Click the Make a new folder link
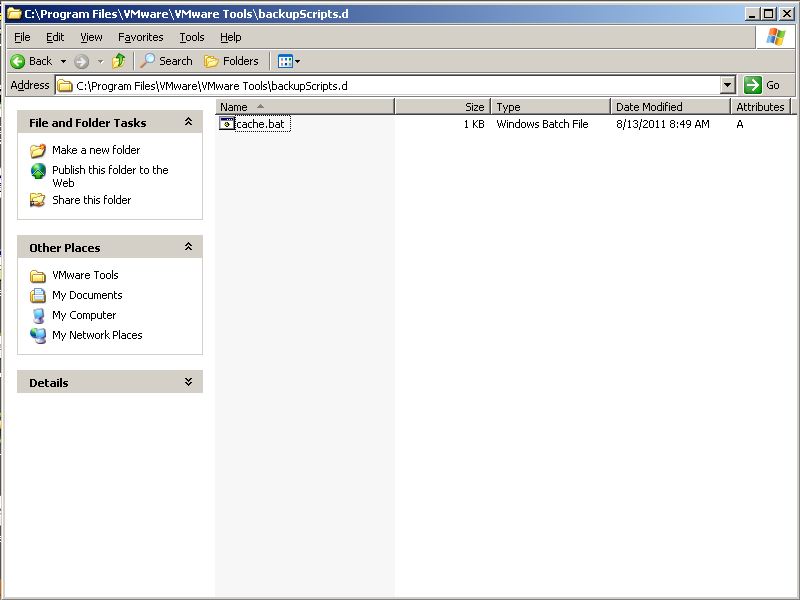Image resolution: width=800 pixels, height=600 pixels. coord(96,150)
